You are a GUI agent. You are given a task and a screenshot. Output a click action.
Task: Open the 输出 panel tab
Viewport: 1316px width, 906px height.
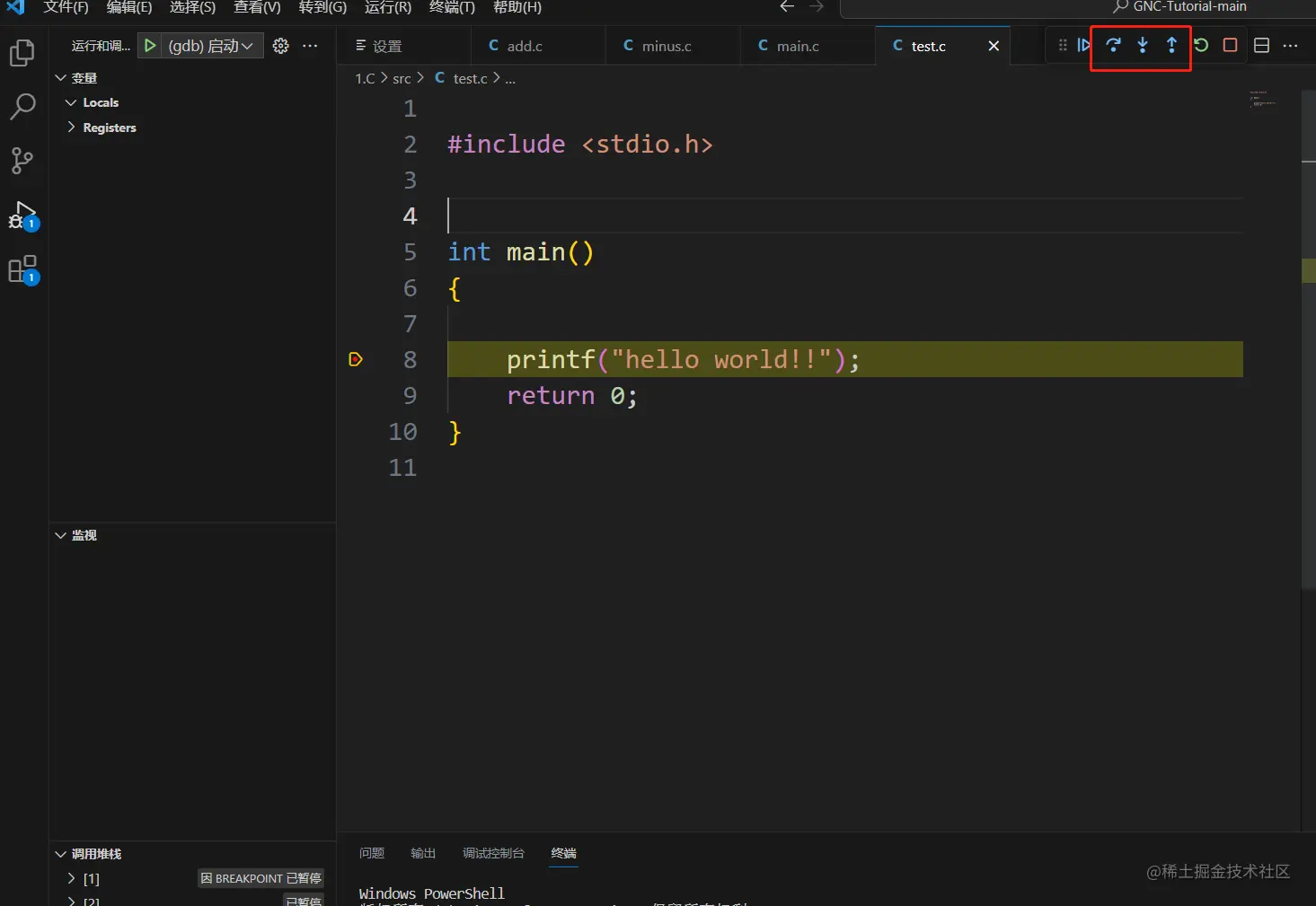click(x=423, y=853)
